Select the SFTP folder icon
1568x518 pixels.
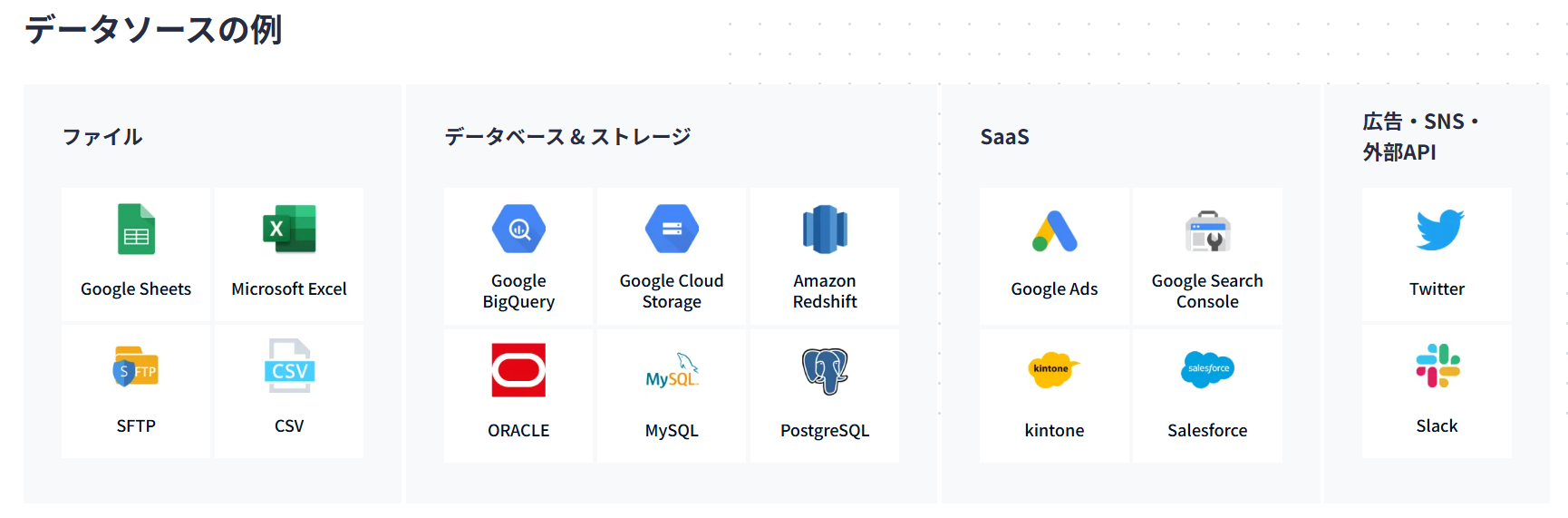tap(136, 367)
